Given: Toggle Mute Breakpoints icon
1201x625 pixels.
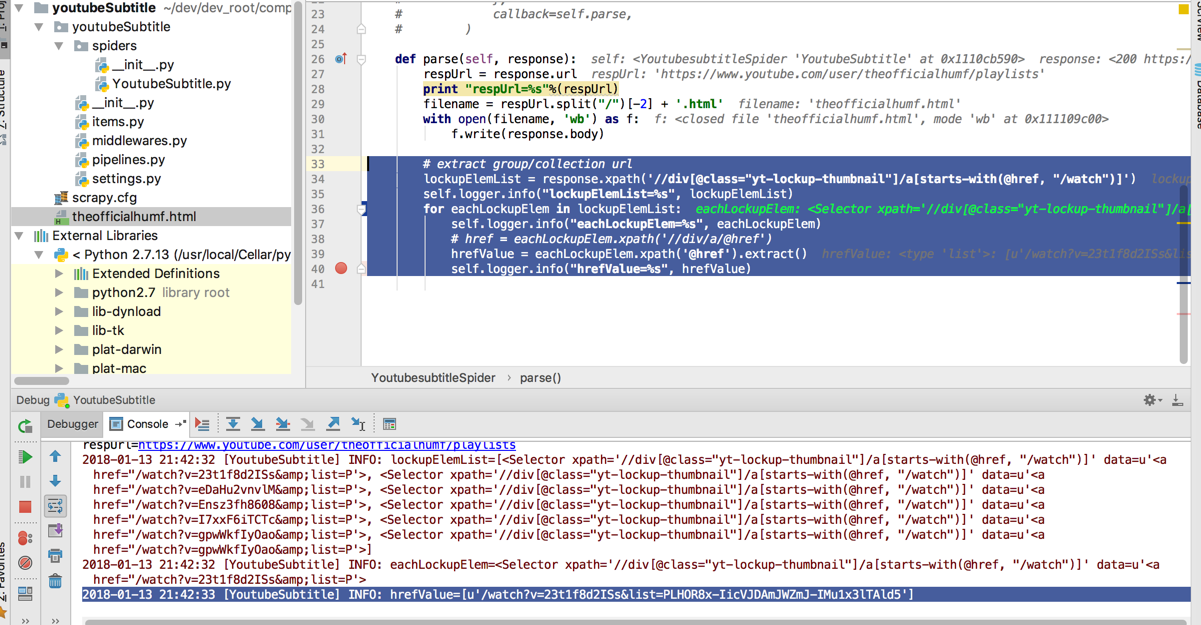Looking at the screenshot, I should pyautogui.click(x=25, y=562).
